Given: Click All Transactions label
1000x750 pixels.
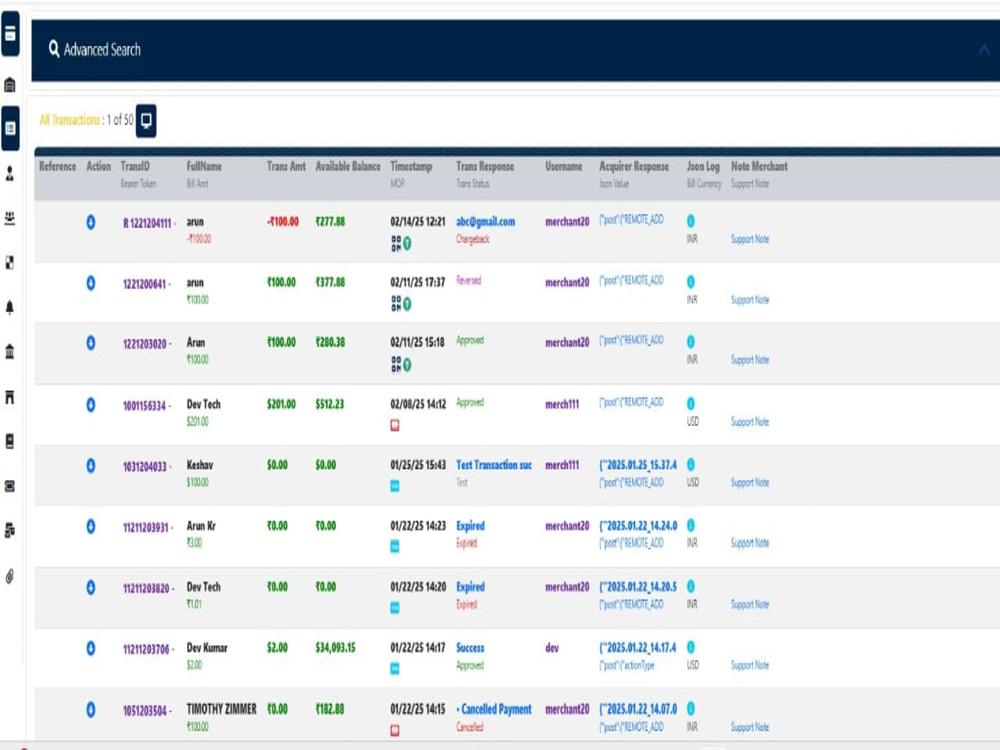Looking at the screenshot, I should pos(69,120).
